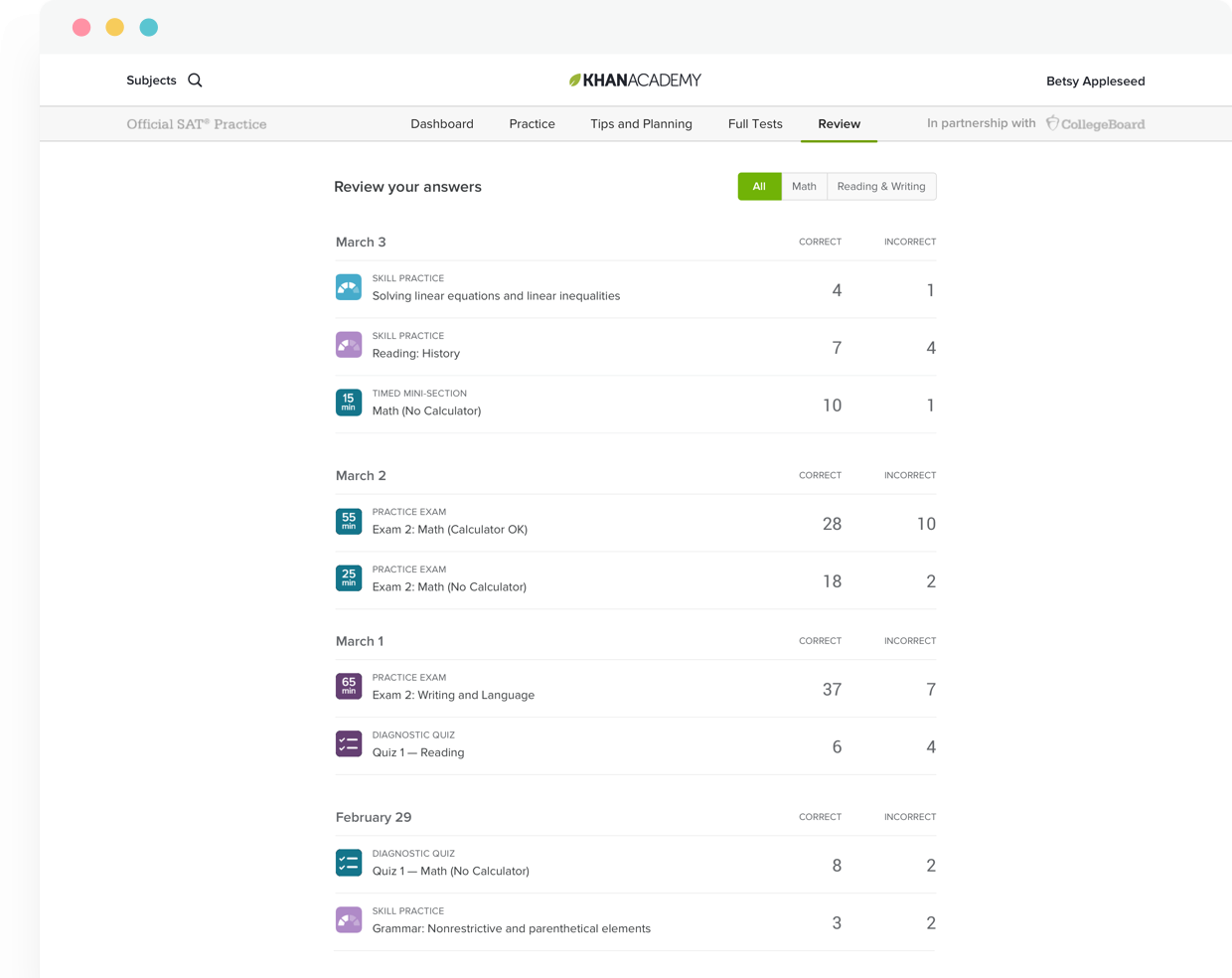Screen dimensions: 1232x978
Task: Click correct count 3 for Grammar: Nonrestrictive
Action: click(x=837, y=923)
